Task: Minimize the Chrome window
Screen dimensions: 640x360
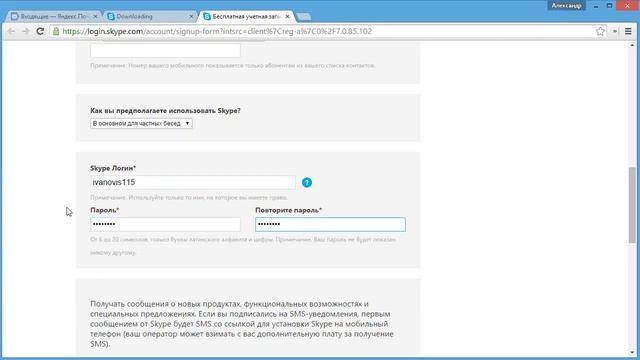Action: [x=596, y=6]
